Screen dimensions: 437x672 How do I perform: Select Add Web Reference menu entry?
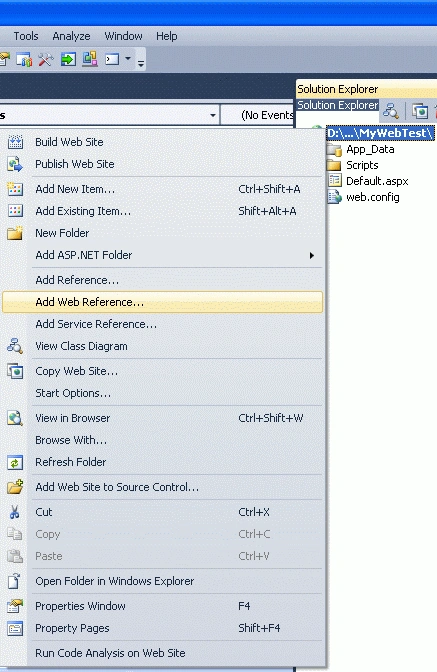tap(162, 302)
